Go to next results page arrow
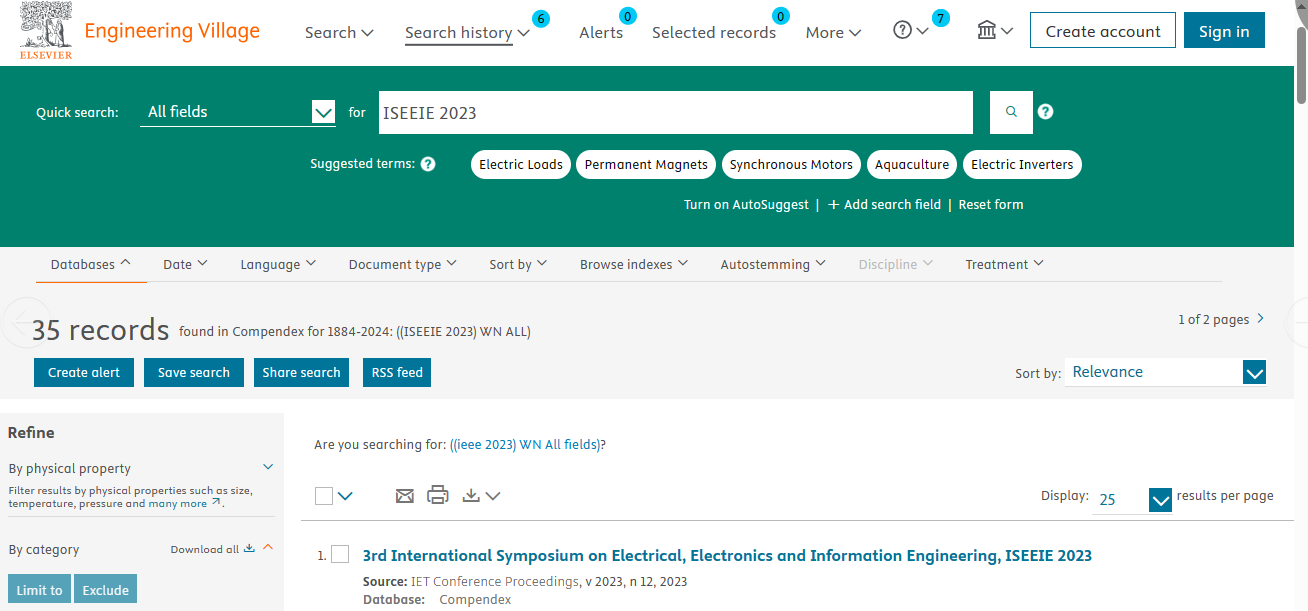 coord(1260,319)
